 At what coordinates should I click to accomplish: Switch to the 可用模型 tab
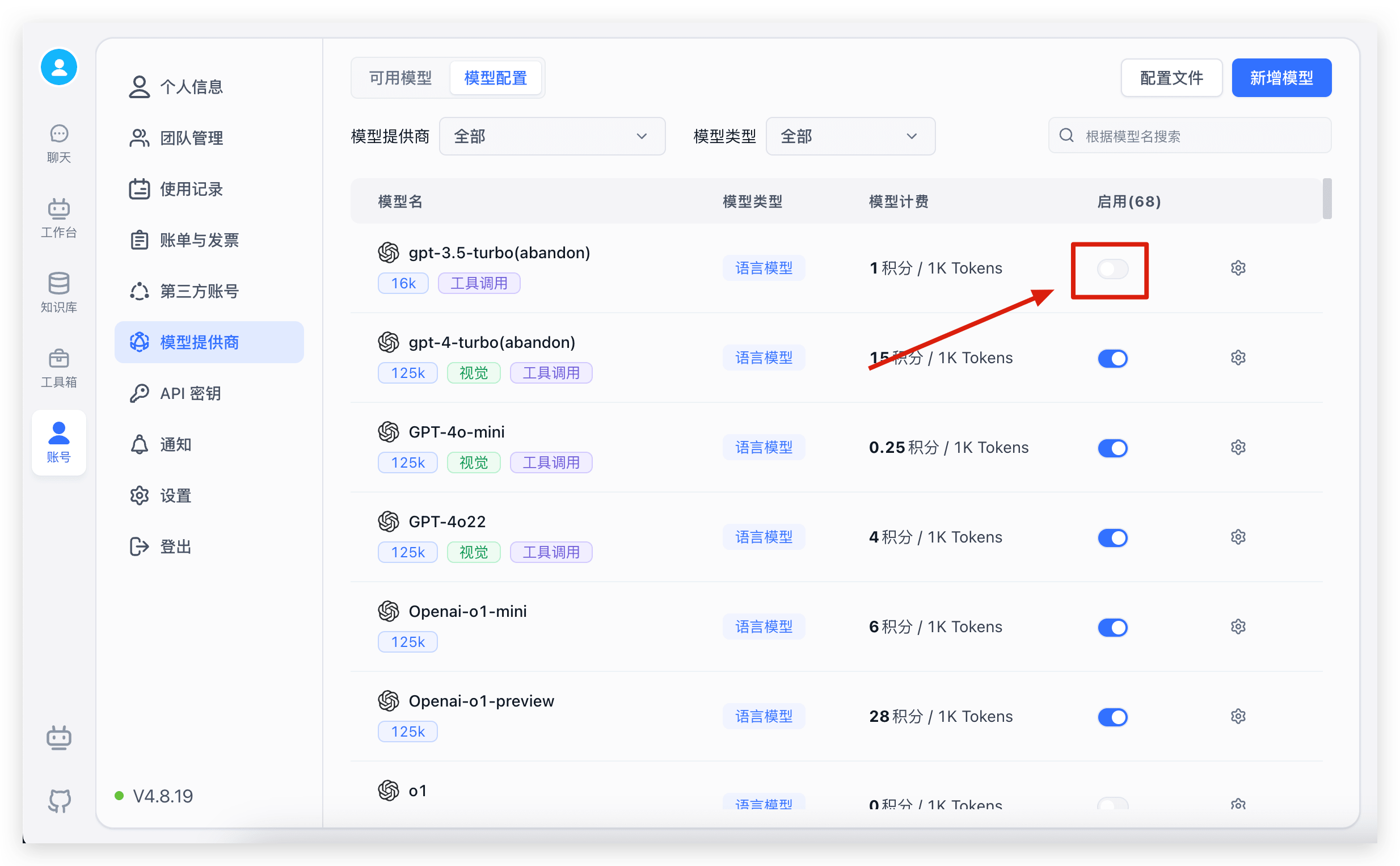pyautogui.click(x=400, y=78)
